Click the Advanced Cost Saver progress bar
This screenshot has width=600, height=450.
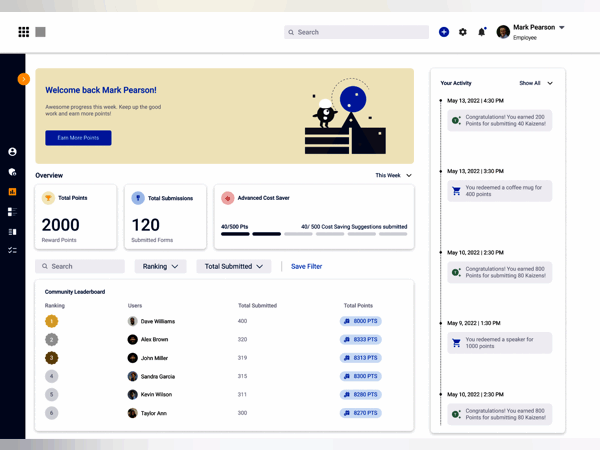[314, 234]
